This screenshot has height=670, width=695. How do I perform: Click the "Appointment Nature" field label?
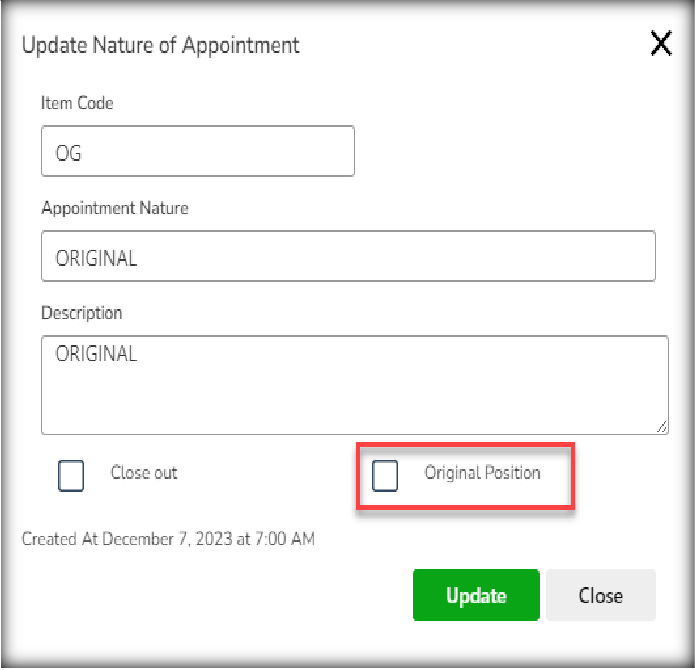115,208
